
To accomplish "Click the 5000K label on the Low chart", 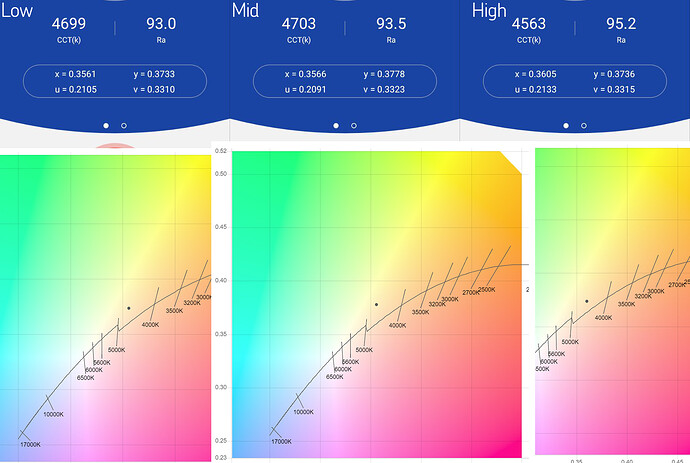I will [117, 350].
